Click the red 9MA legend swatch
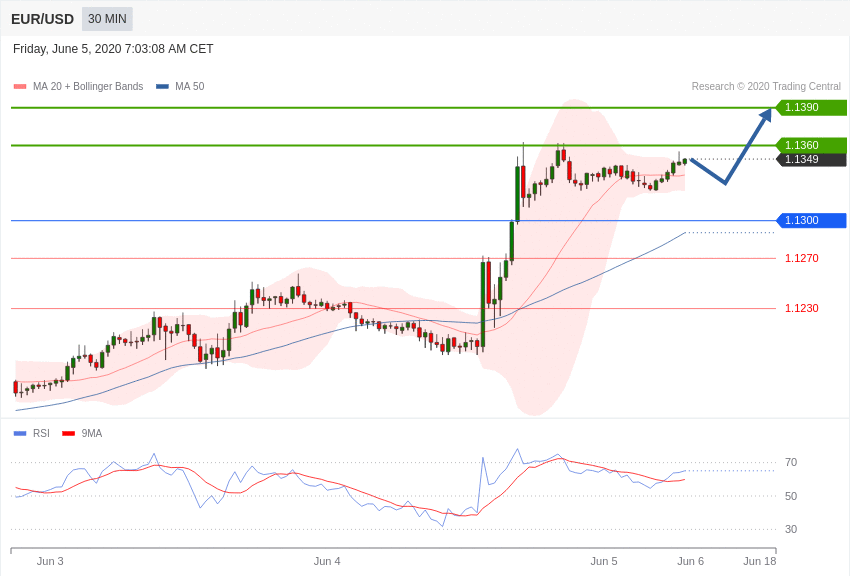Image resolution: width=850 pixels, height=576 pixels. [69, 433]
